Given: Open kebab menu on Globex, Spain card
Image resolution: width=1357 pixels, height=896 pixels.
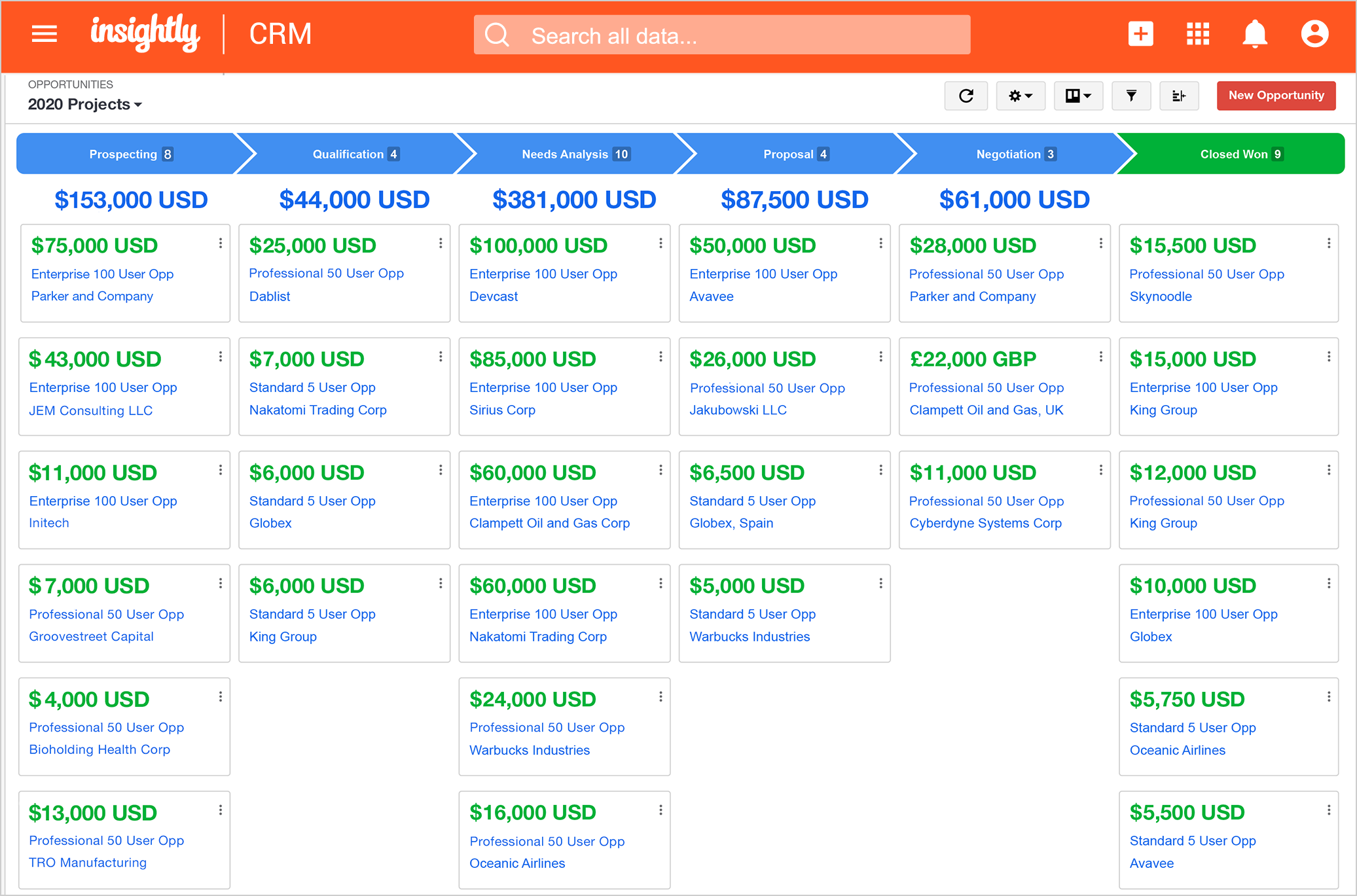Looking at the screenshot, I should [880, 470].
